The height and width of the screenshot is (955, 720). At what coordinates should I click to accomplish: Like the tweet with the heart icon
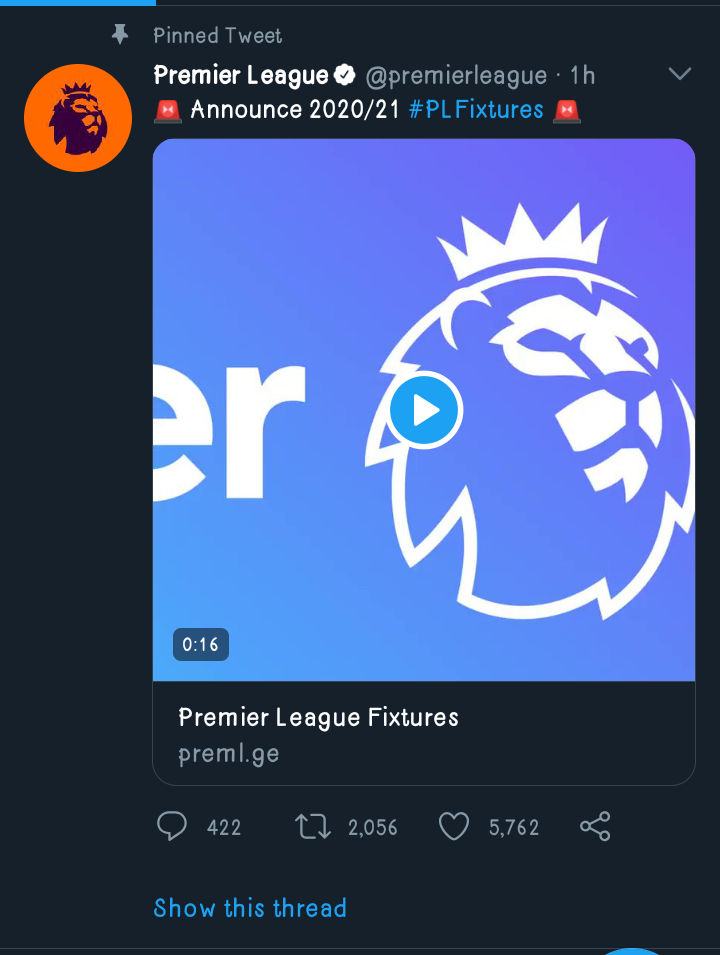[x=454, y=827]
